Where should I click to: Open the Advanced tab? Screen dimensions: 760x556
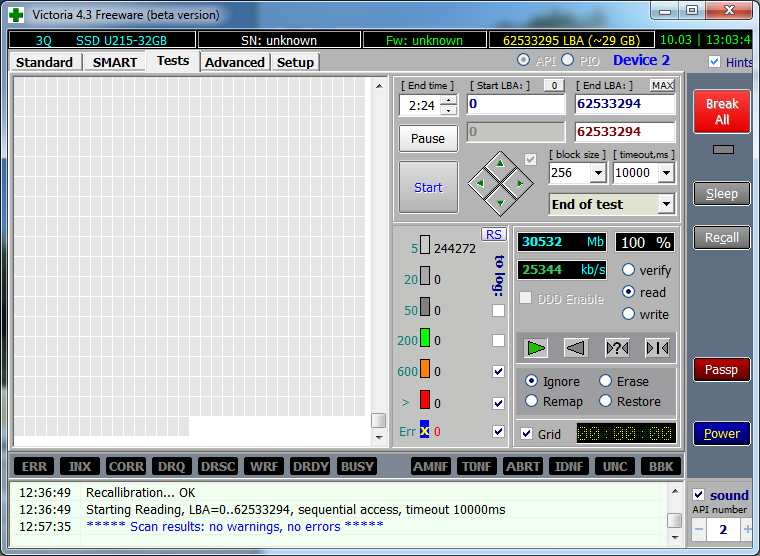(235, 63)
